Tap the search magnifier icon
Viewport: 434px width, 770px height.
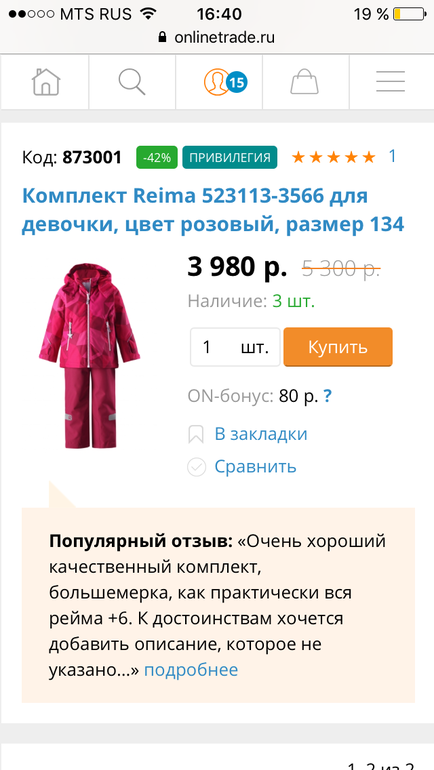(x=132, y=82)
